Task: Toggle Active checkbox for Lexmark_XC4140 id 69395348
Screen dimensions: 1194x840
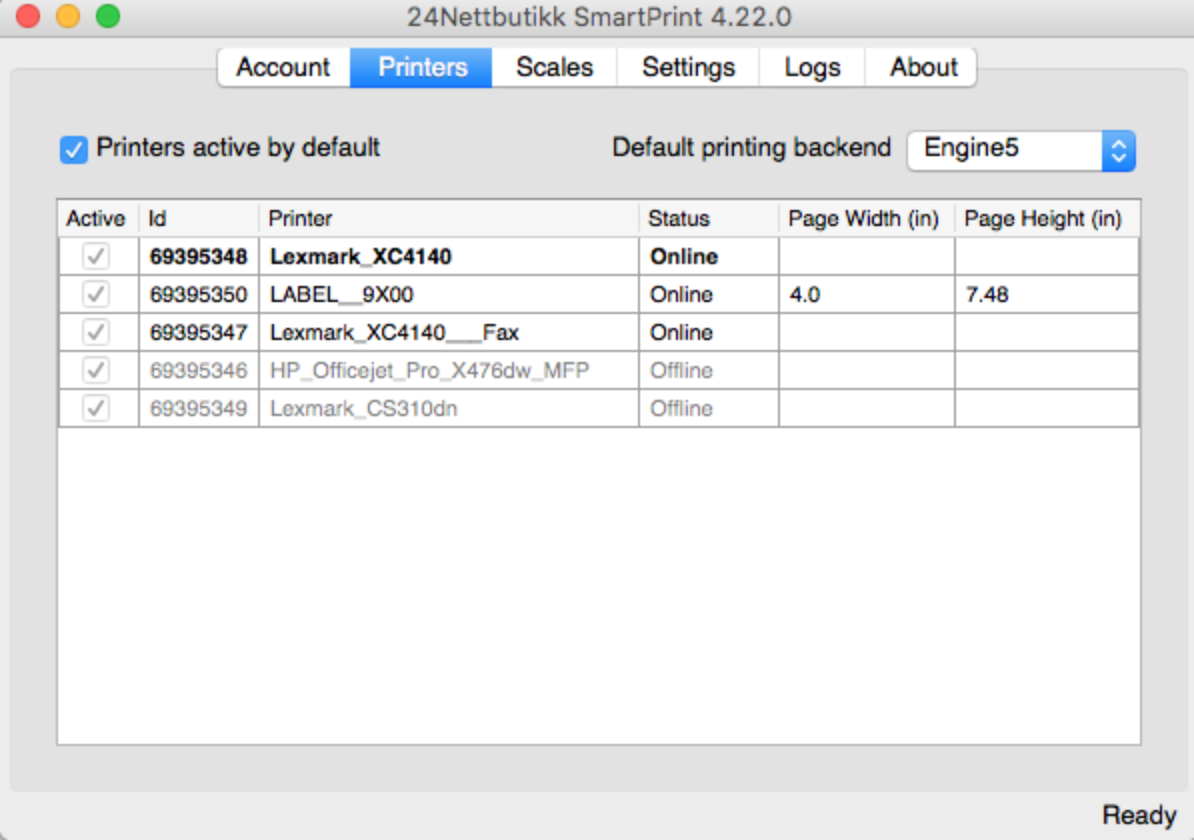Action: tap(96, 256)
